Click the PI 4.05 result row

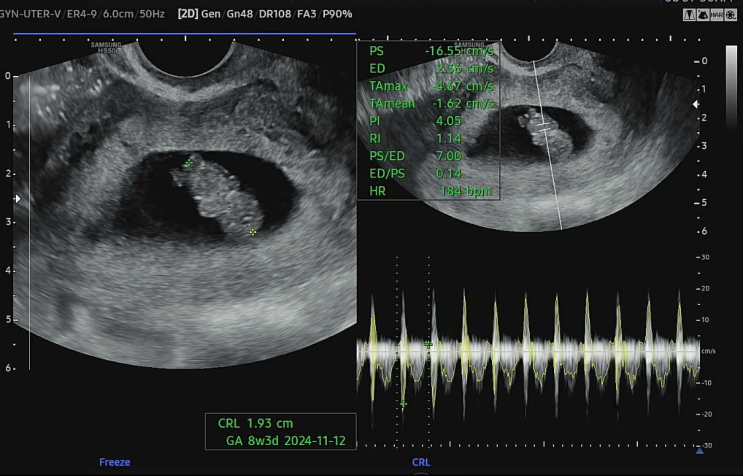pyautogui.click(x=415, y=121)
